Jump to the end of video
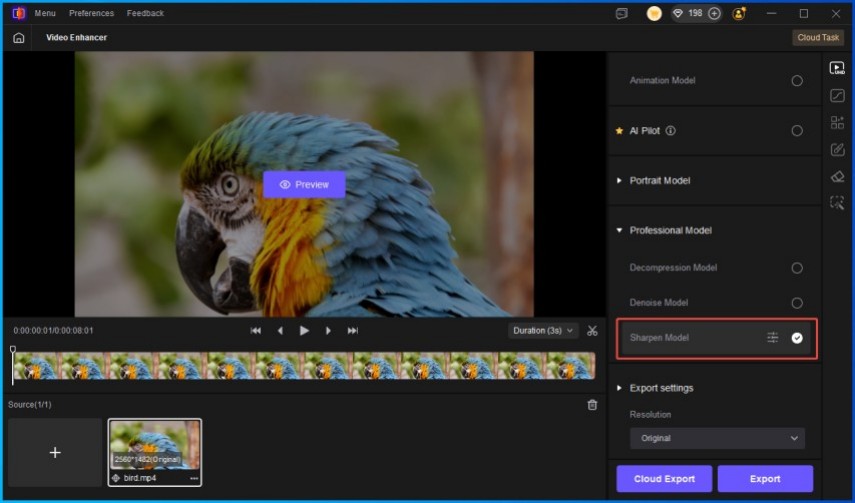This screenshot has height=503, width=855. [x=353, y=331]
